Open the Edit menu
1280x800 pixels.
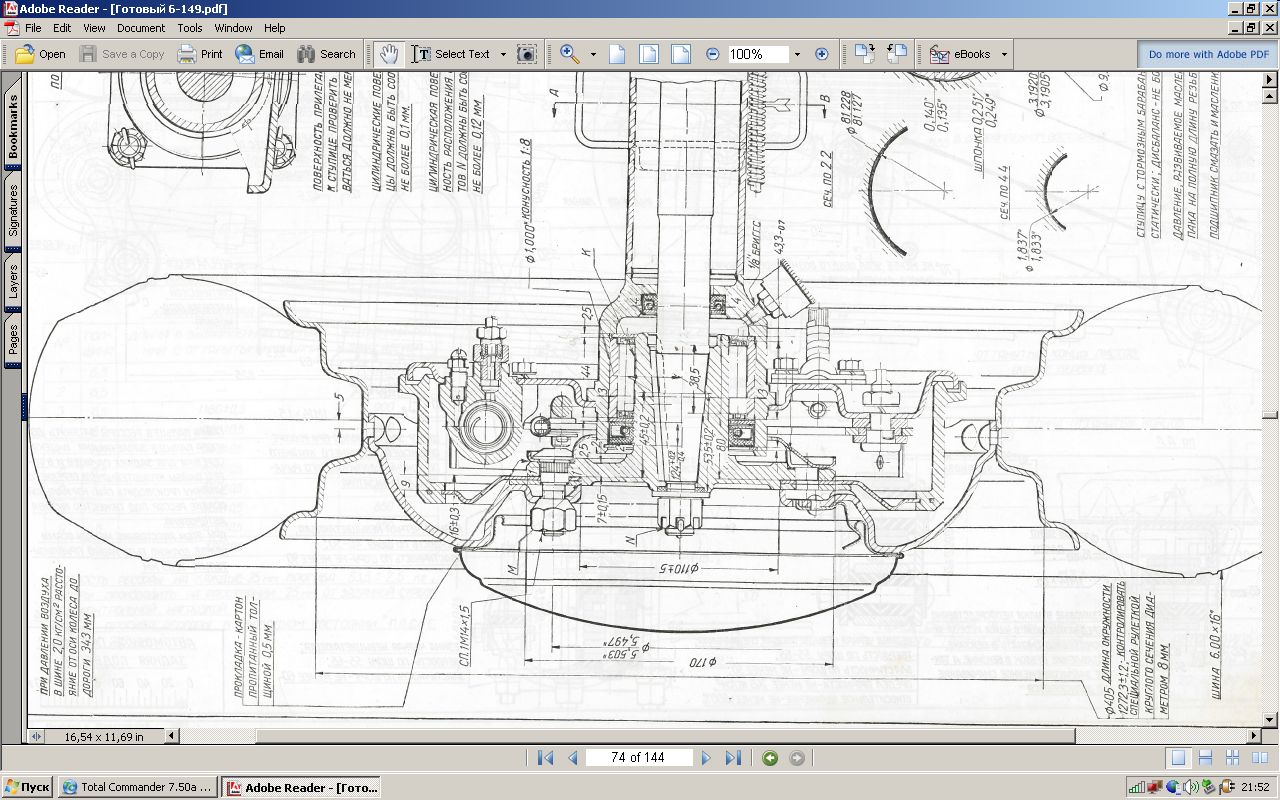(x=62, y=28)
